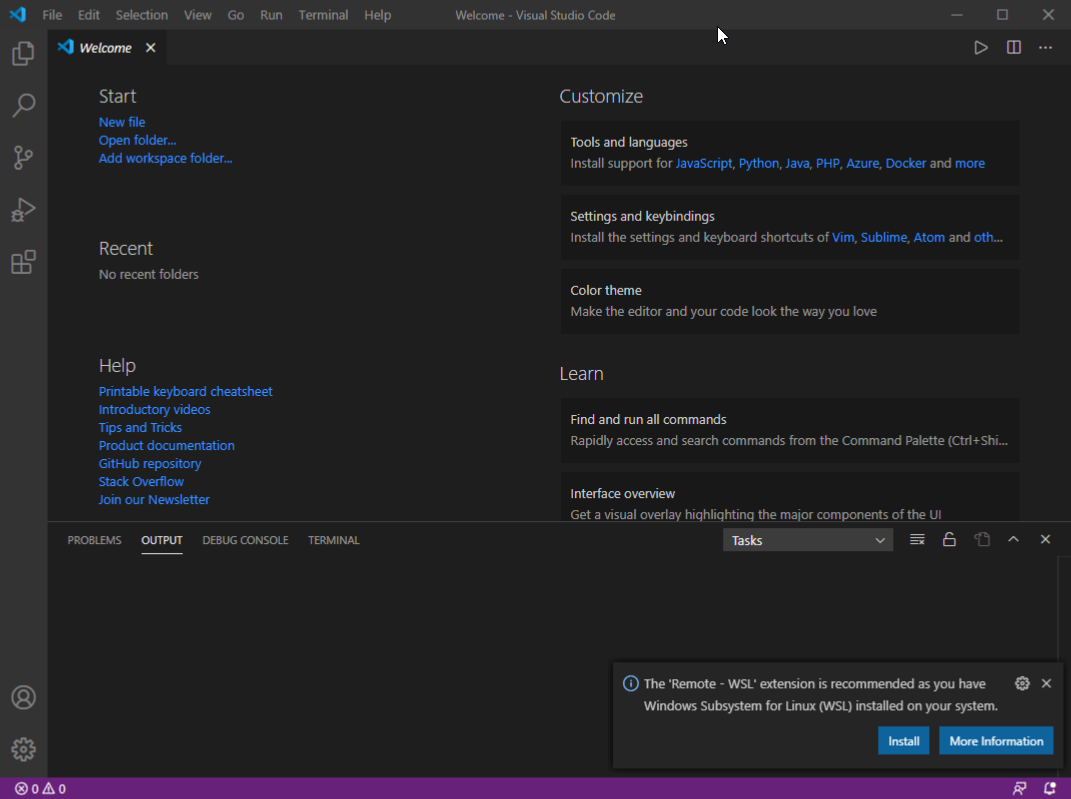The height and width of the screenshot is (799, 1071).
Task: Click the Open folder... link
Action: pyautogui.click(x=137, y=140)
